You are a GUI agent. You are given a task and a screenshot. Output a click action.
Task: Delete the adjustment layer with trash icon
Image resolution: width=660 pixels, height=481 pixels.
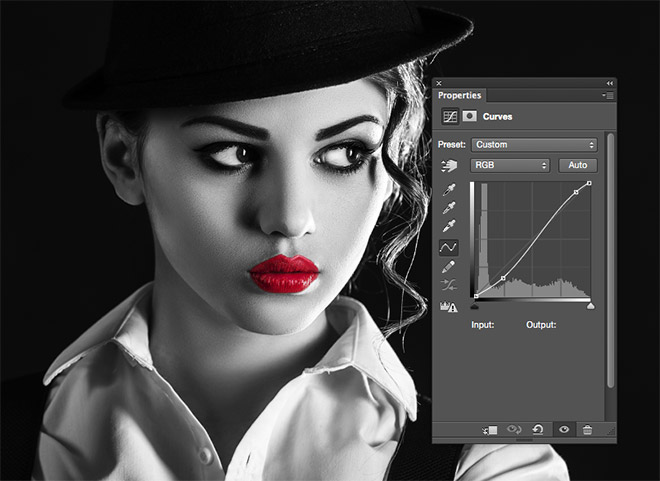point(587,430)
